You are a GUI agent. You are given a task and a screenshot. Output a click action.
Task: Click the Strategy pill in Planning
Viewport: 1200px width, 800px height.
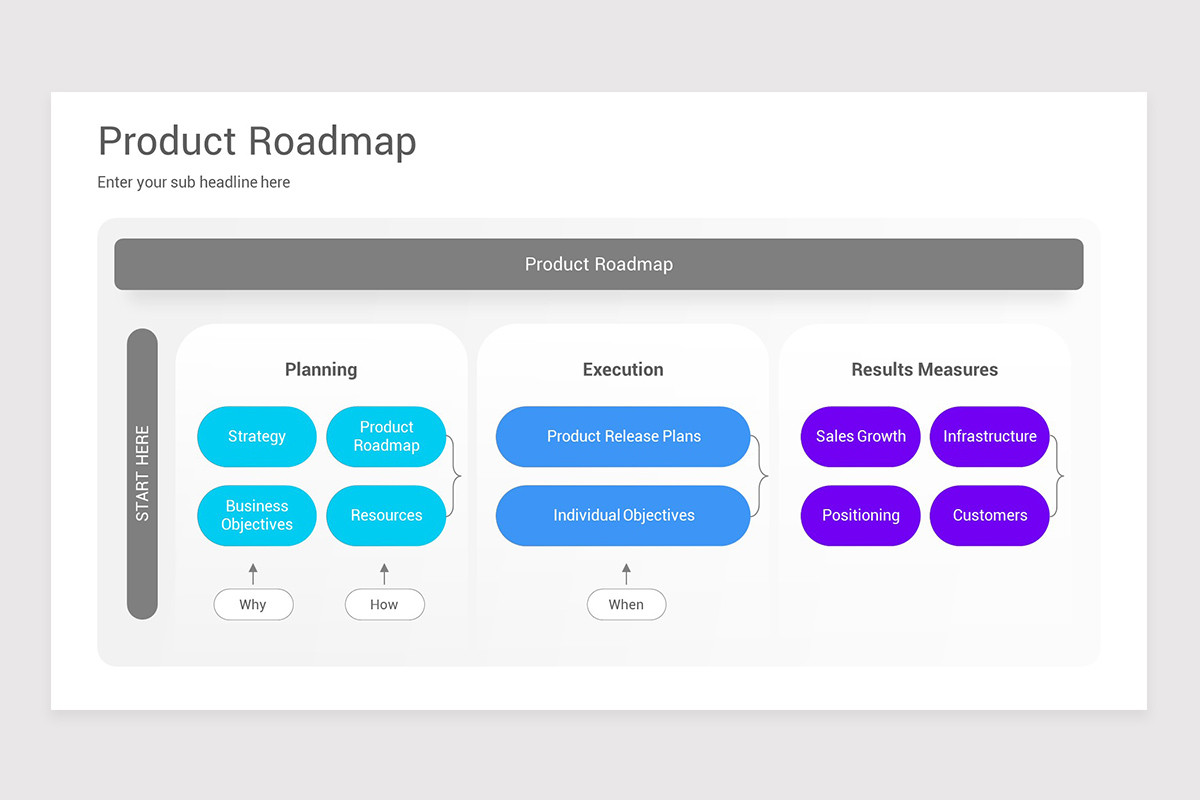tap(257, 436)
